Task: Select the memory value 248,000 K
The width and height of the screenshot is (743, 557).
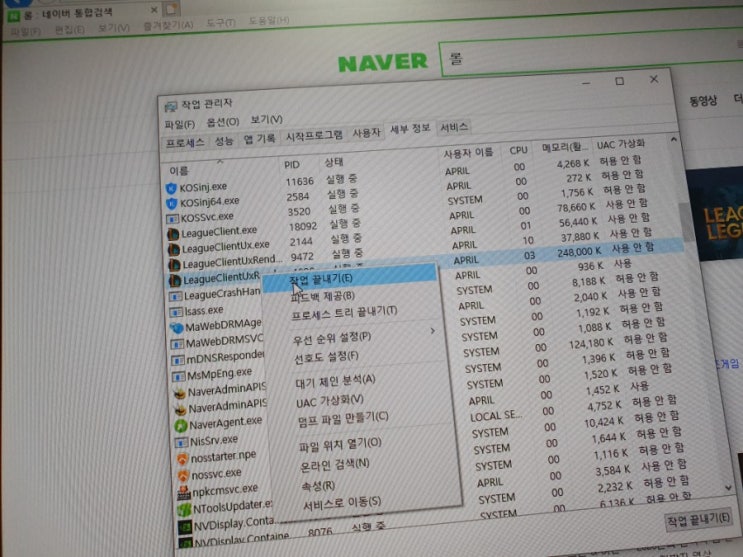Action: [579, 253]
